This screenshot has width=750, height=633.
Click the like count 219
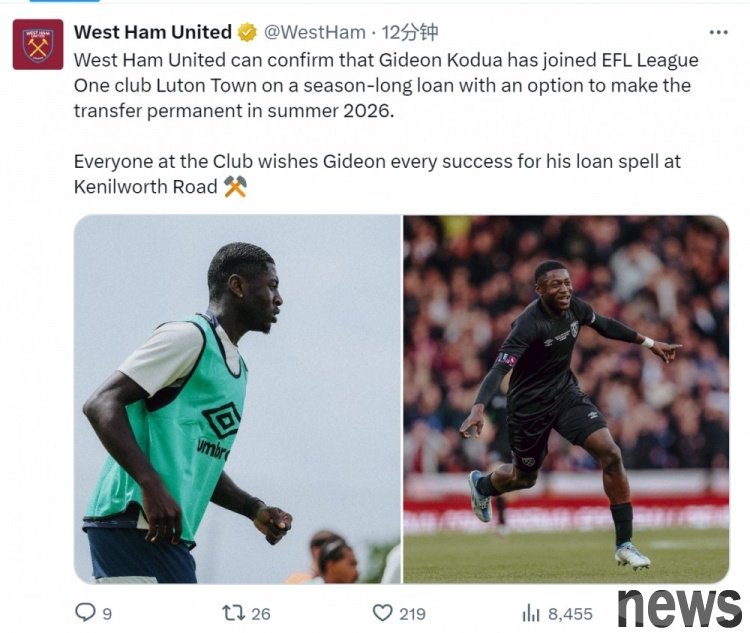412,614
